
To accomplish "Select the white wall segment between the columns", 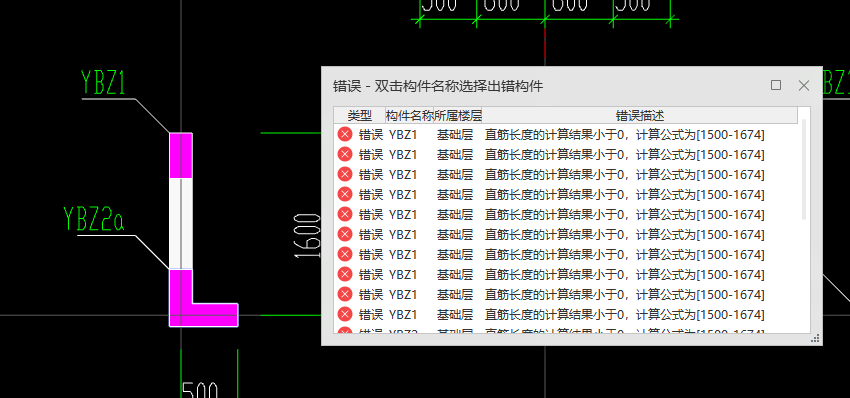I will [x=181, y=223].
